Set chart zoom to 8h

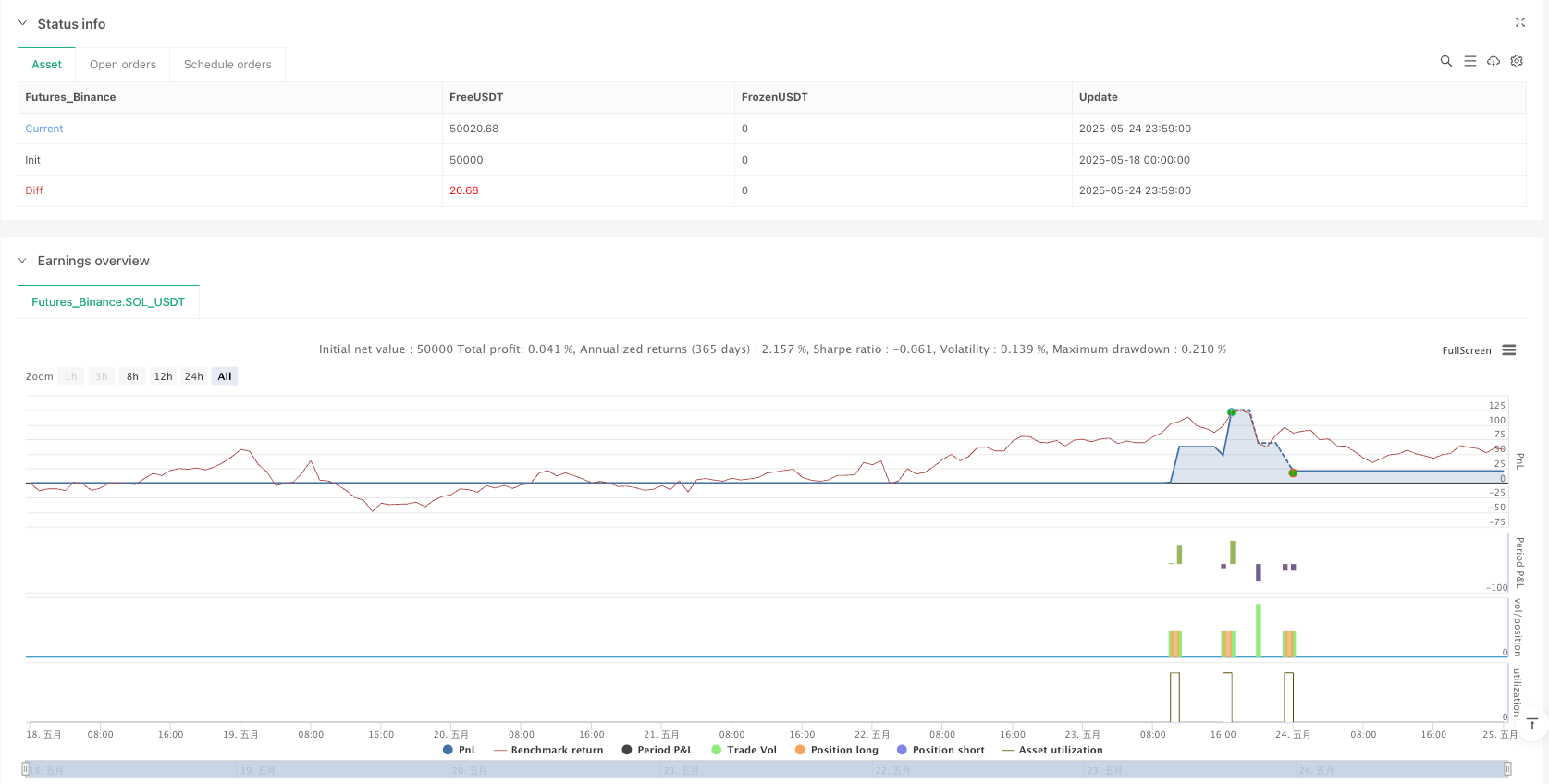[x=132, y=376]
